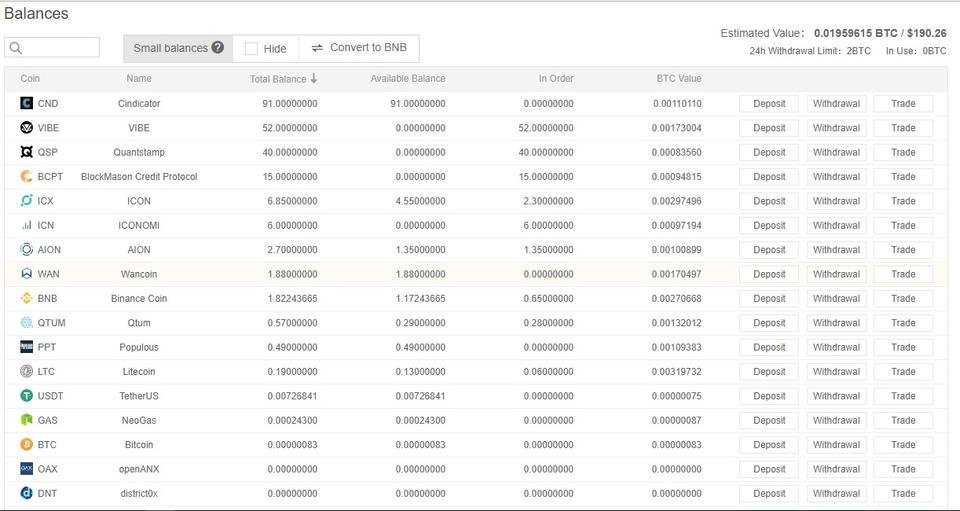Sort by the Total Balance column header
The height and width of the screenshot is (511, 960).
(x=284, y=78)
